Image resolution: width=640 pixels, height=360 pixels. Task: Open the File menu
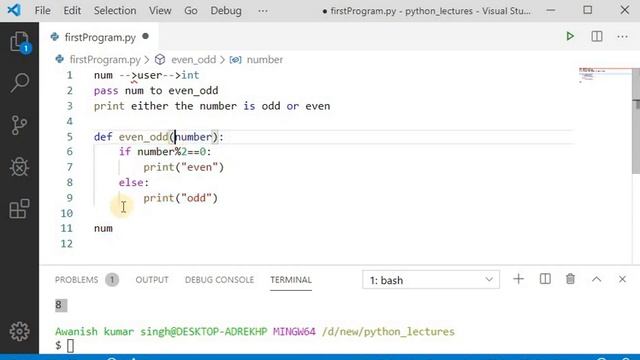coord(42,11)
